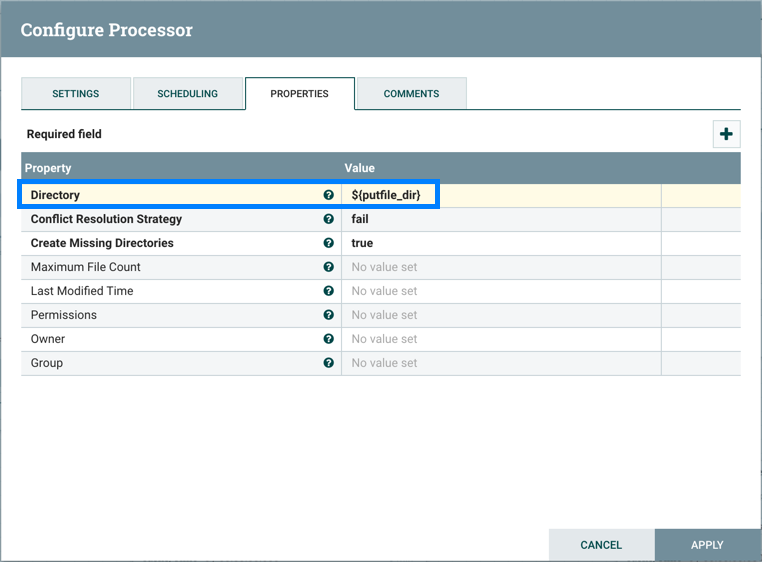
Task: Cancel the processor configuration
Action: point(601,545)
